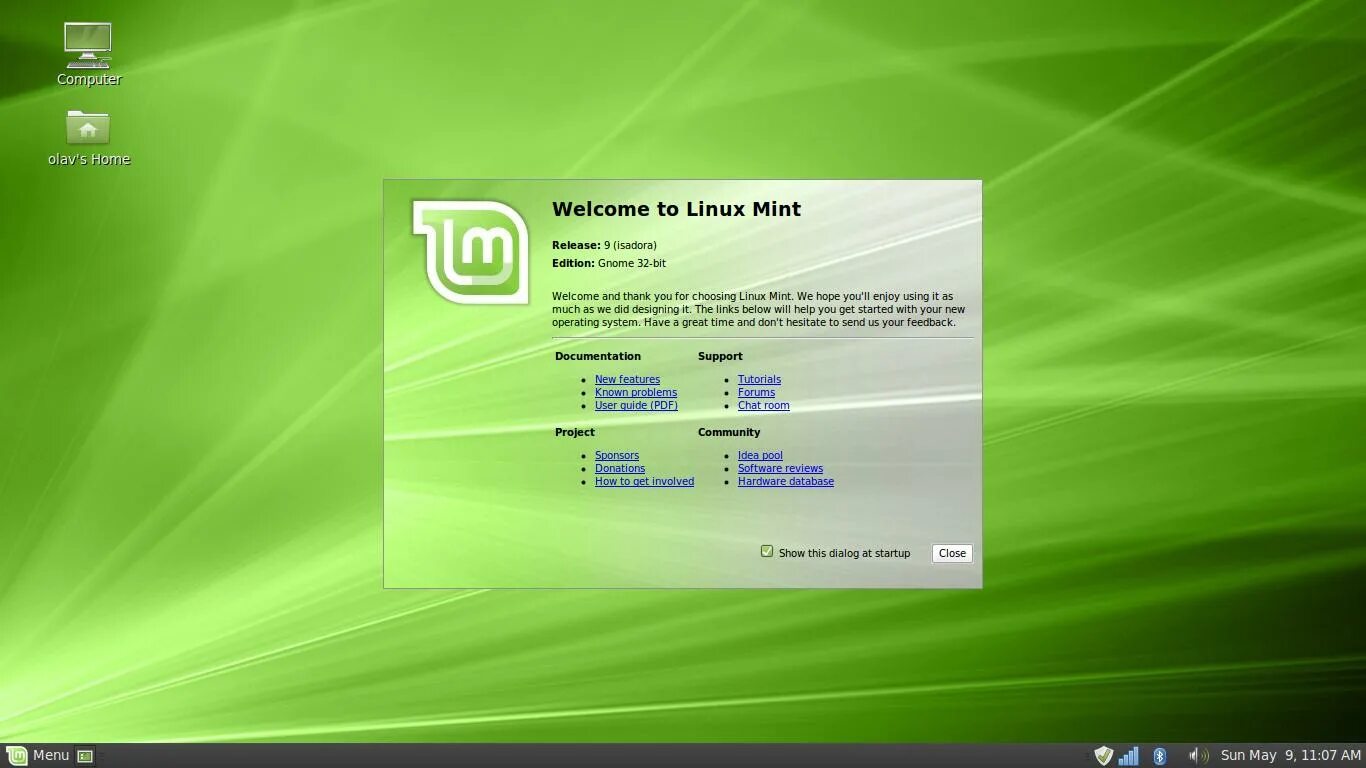This screenshot has width=1366, height=768.
Task: Open the Idea pool link
Action: click(x=760, y=455)
